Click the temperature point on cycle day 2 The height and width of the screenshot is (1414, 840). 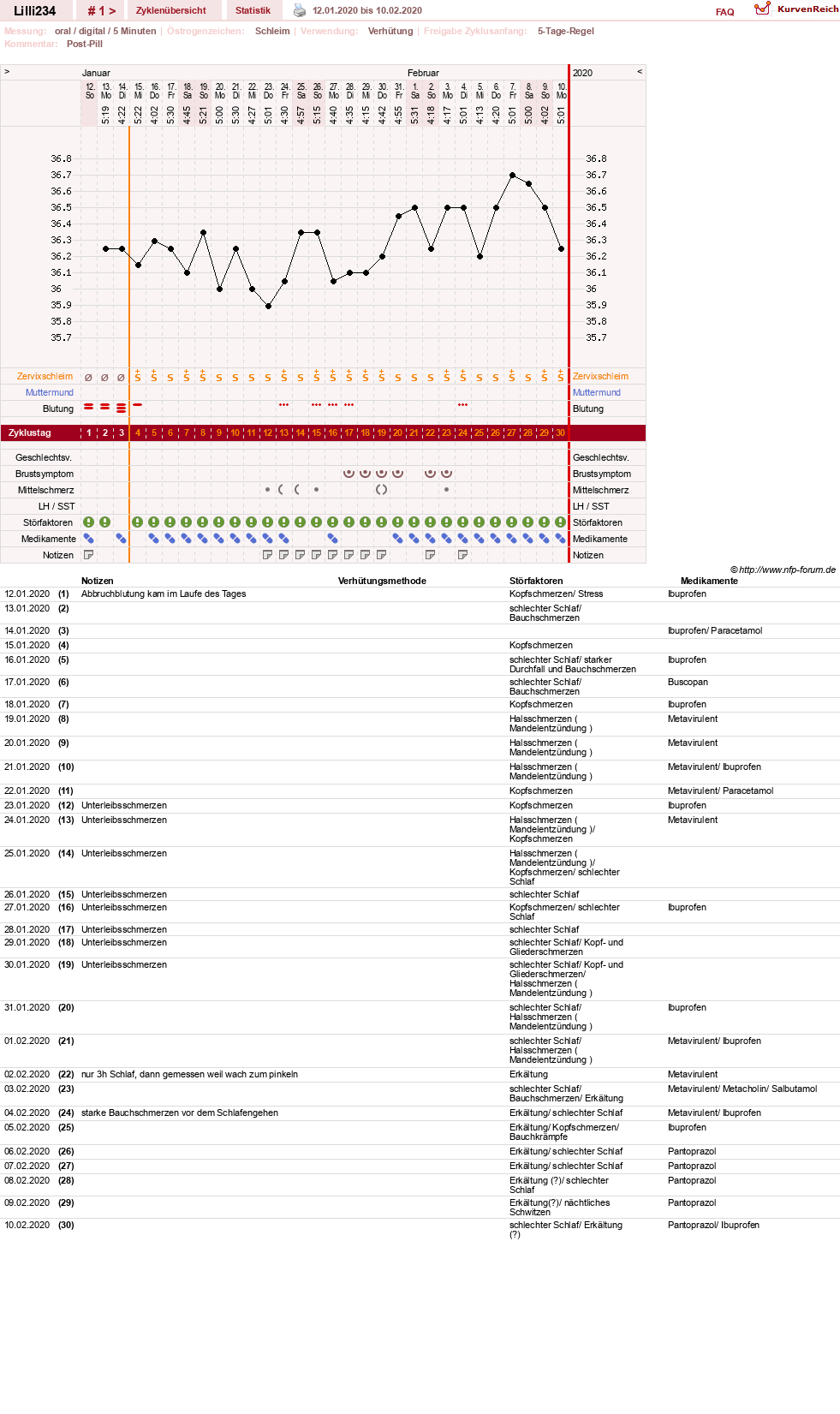(105, 248)
